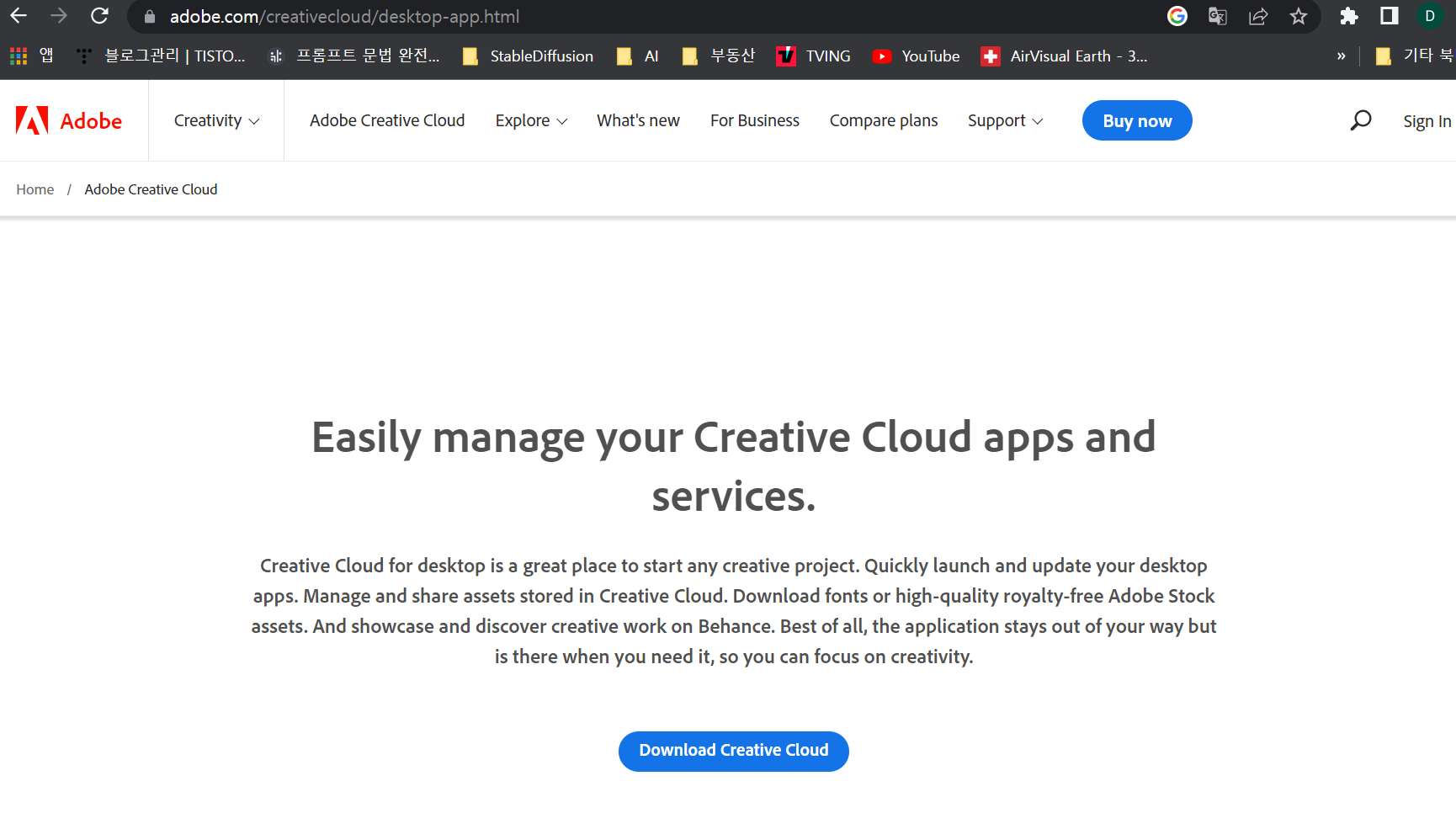
Task: Click Download Creative Cloud button
Action: (734, 751)
